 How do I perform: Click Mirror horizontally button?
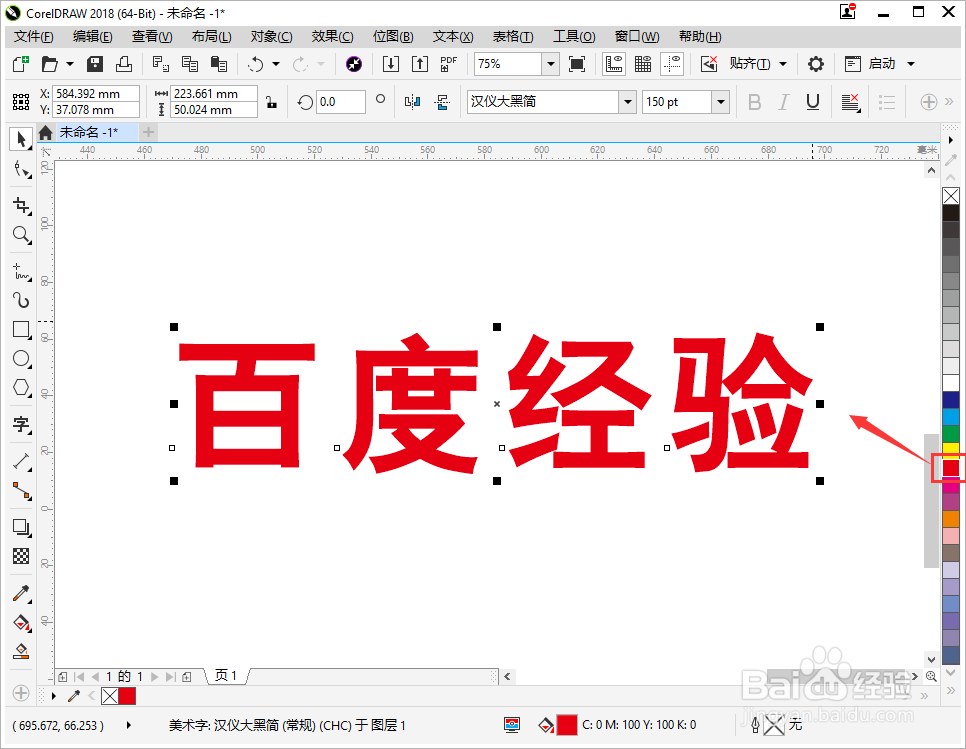click(412, 102)
